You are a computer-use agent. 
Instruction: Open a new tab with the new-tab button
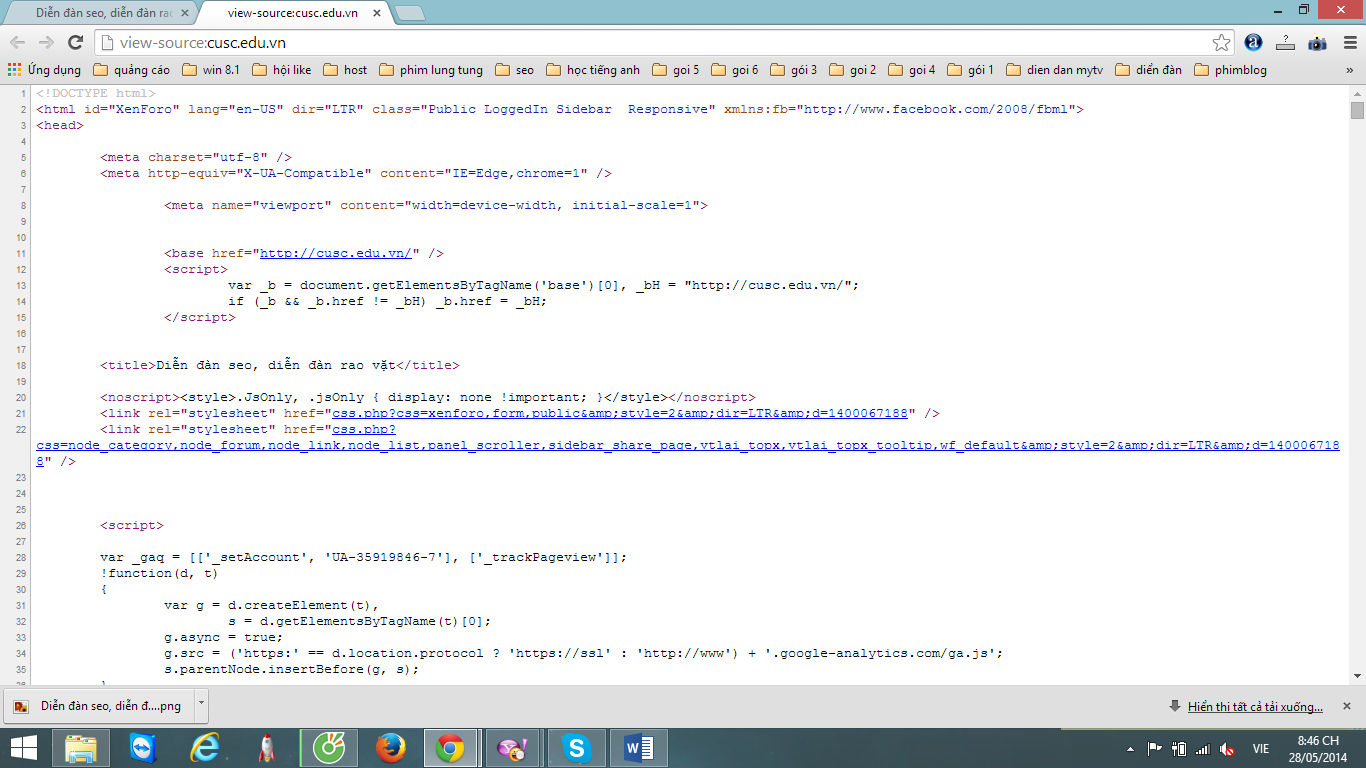point(409,13)
